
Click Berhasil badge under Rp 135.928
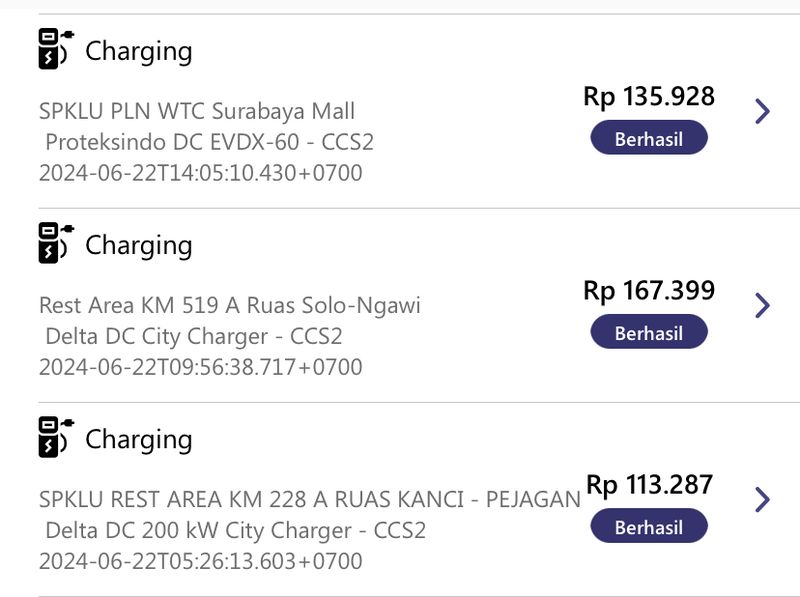[x=649, y=137]
